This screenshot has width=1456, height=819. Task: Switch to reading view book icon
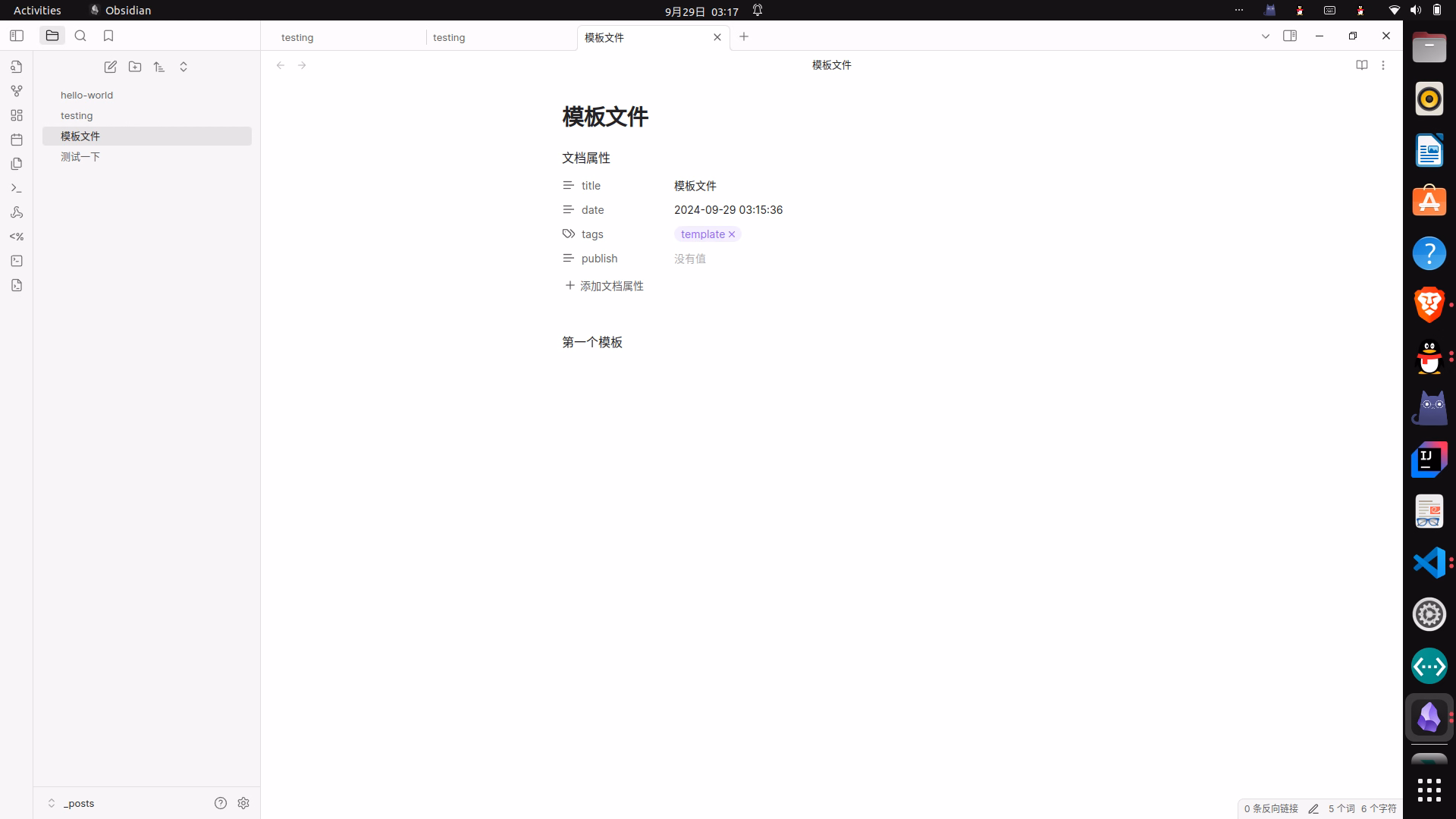[x=1362, y=65]
